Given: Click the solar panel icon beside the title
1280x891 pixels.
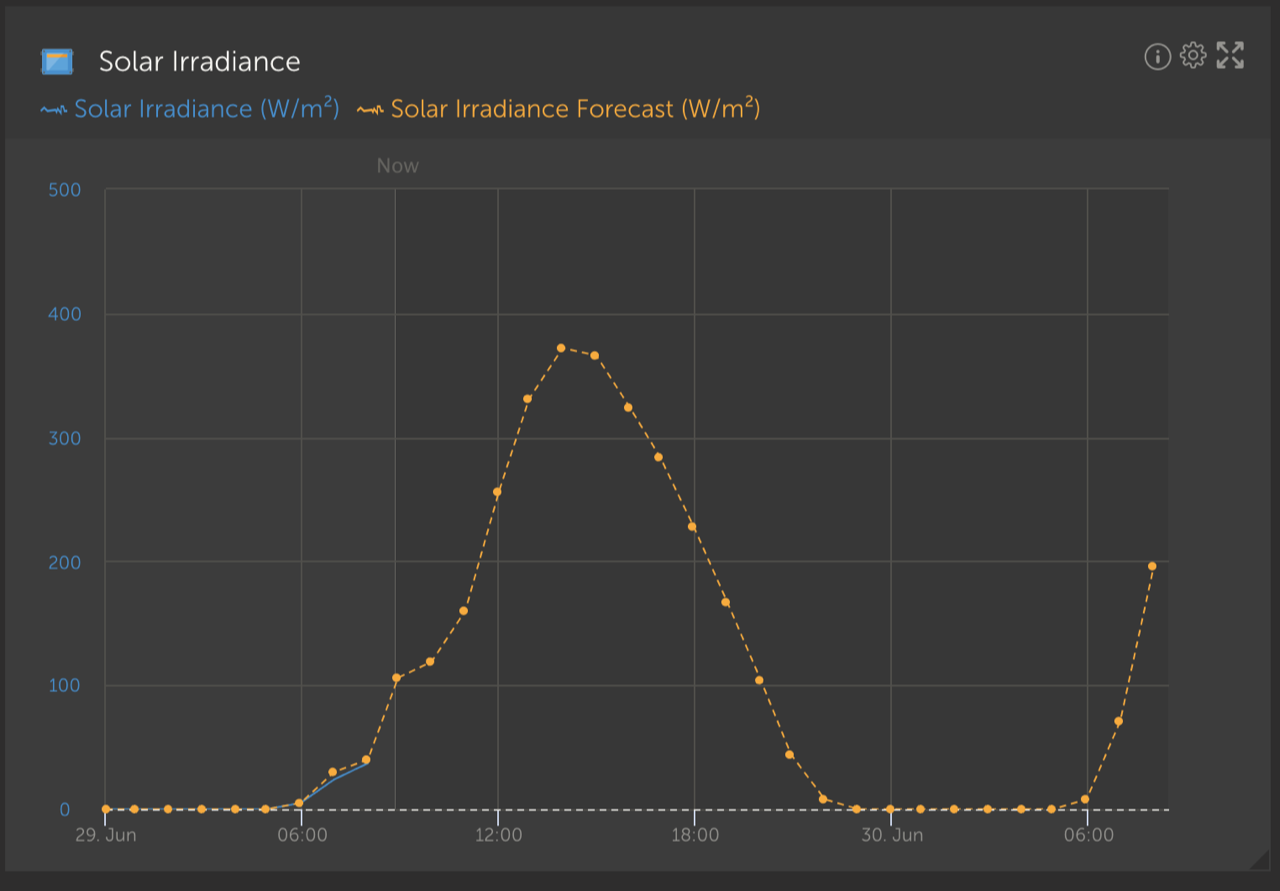Looking at the screenshot, I should 57,60.
